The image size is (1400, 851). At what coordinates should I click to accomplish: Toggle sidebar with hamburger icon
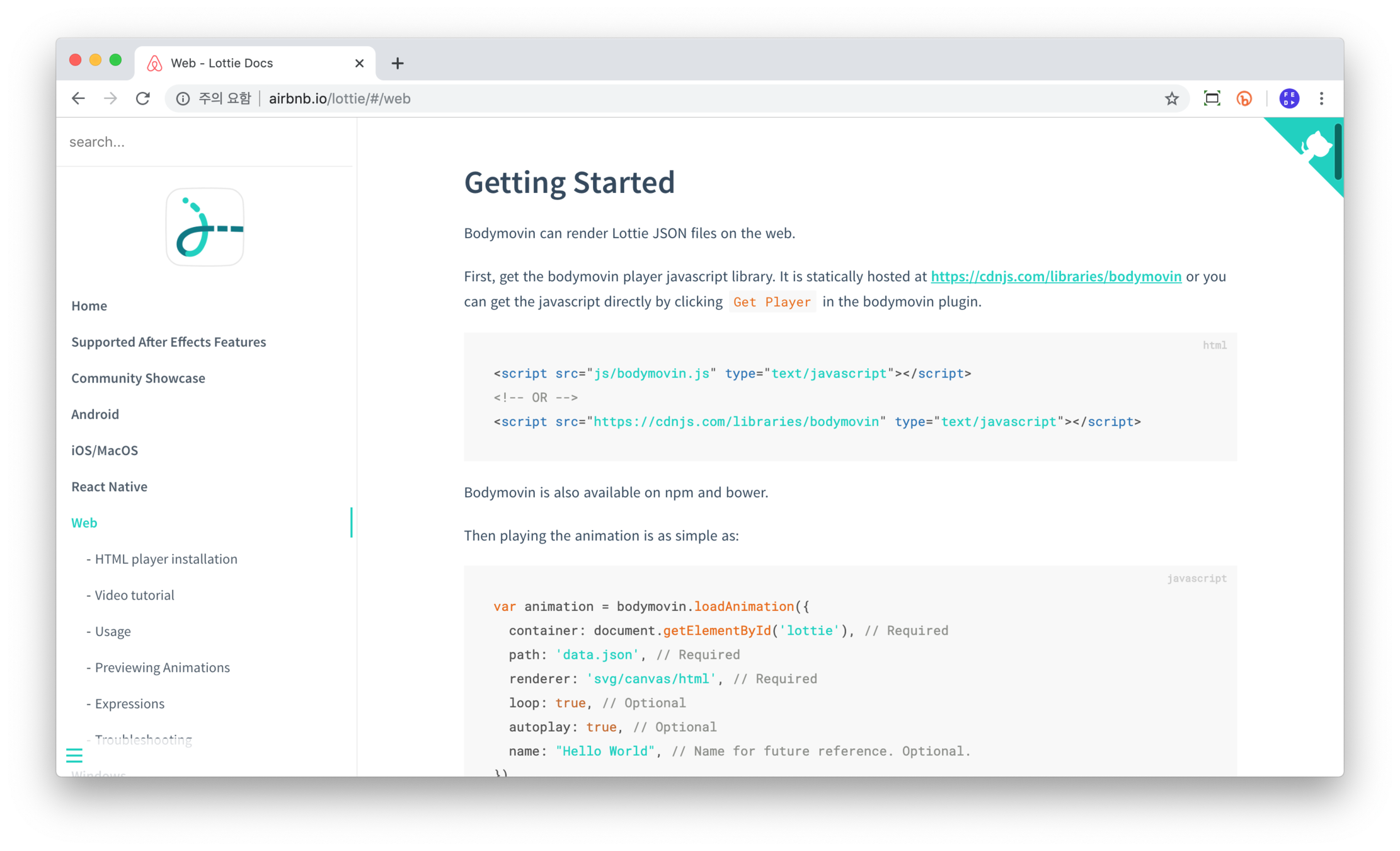[x=74, y=755]
